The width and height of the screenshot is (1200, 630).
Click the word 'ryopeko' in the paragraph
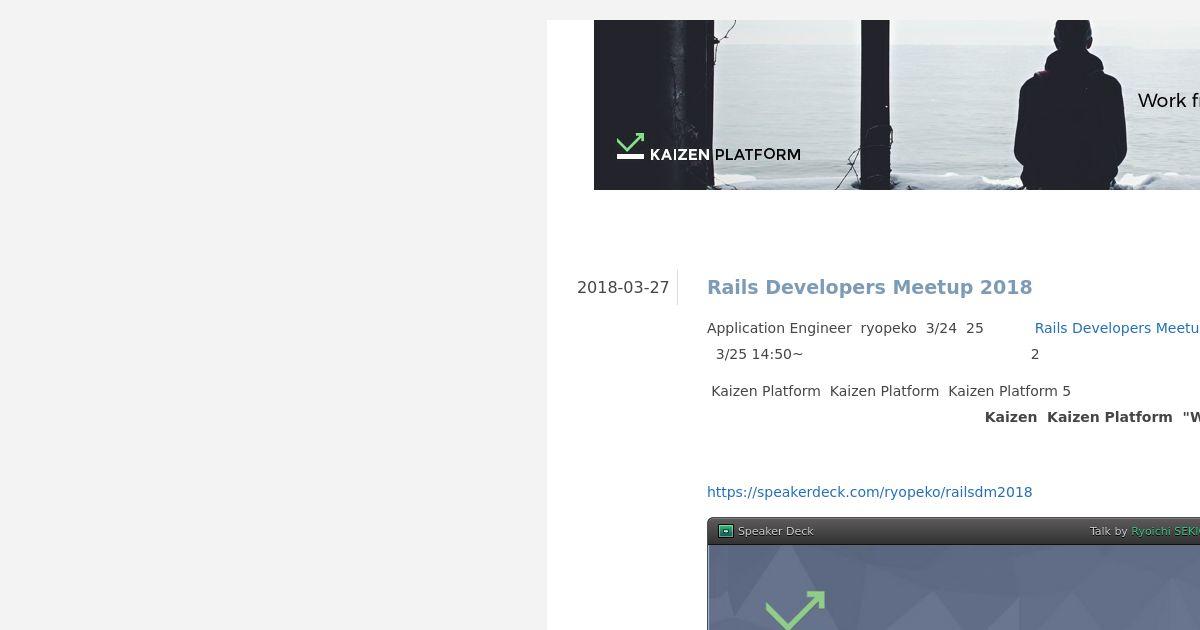pyautogui.click(x=888, y=328)
